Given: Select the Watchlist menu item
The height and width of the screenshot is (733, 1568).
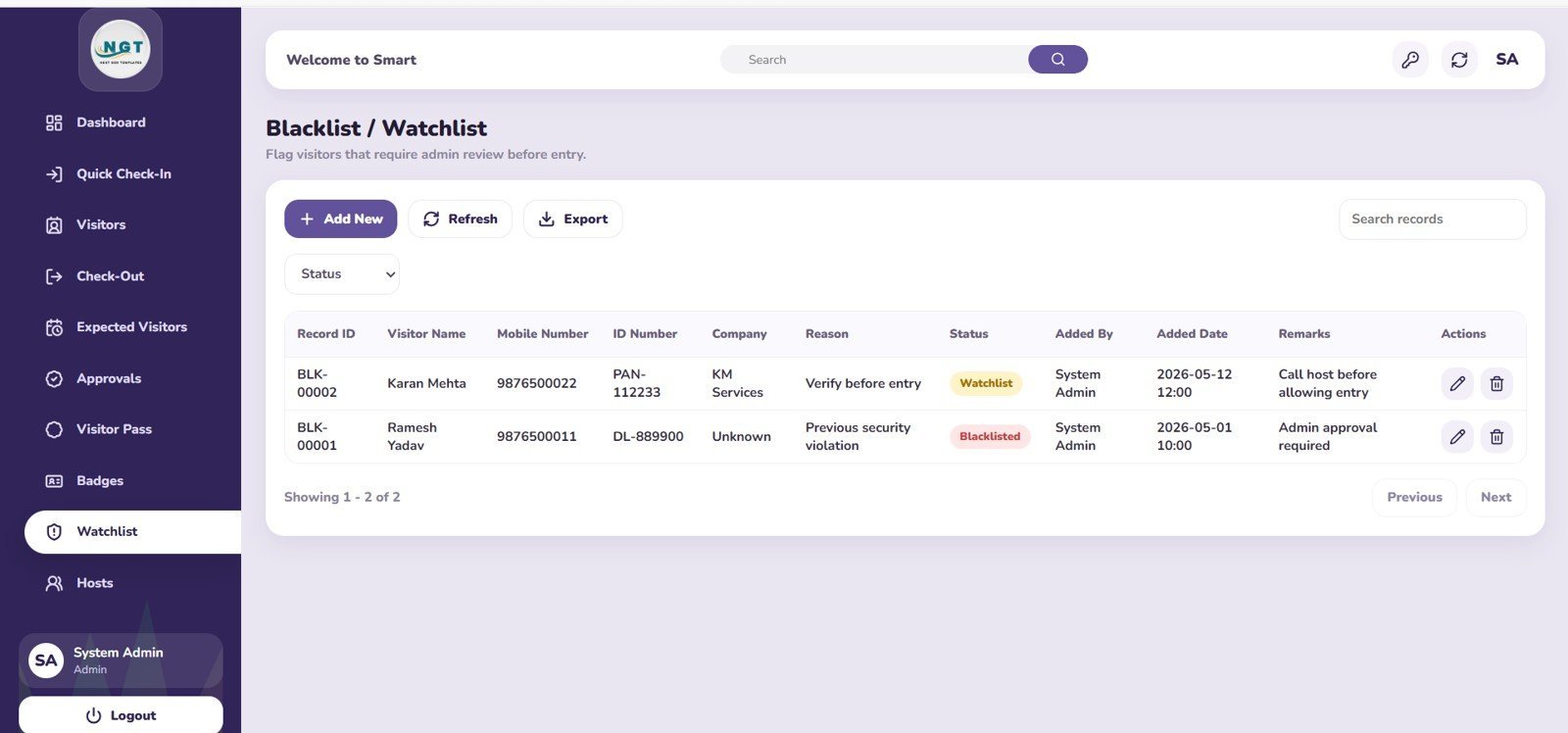Looking at the screenshot, I should [132, 532].
